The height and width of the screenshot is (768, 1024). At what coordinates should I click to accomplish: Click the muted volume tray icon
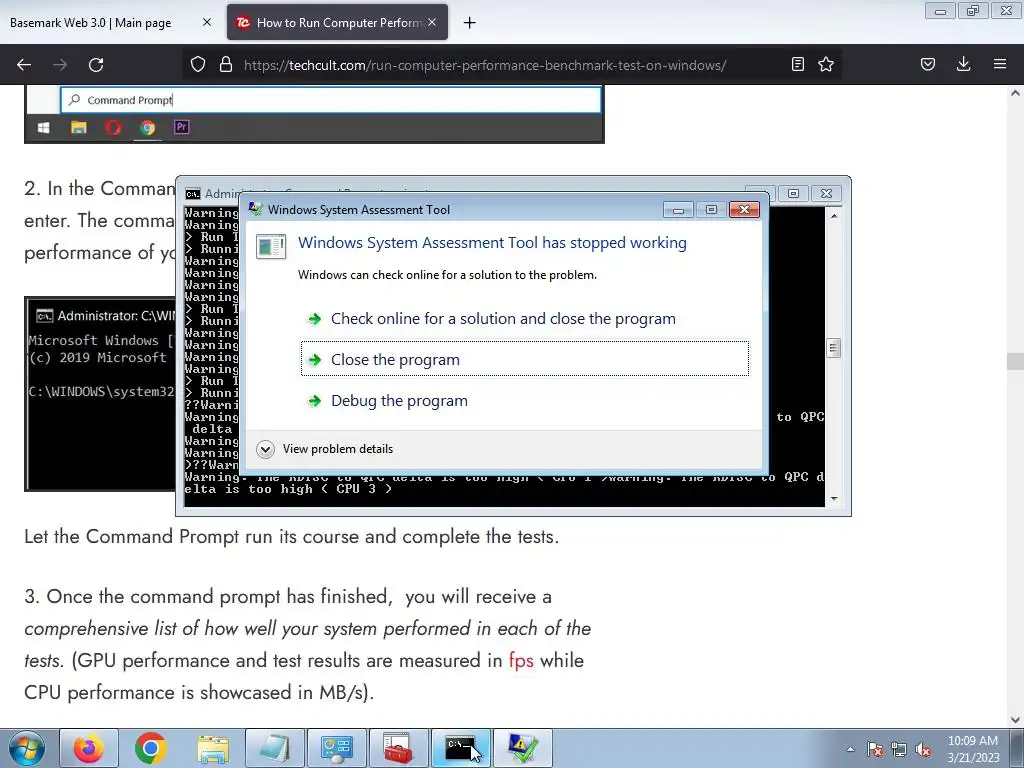tap(923, 749)
